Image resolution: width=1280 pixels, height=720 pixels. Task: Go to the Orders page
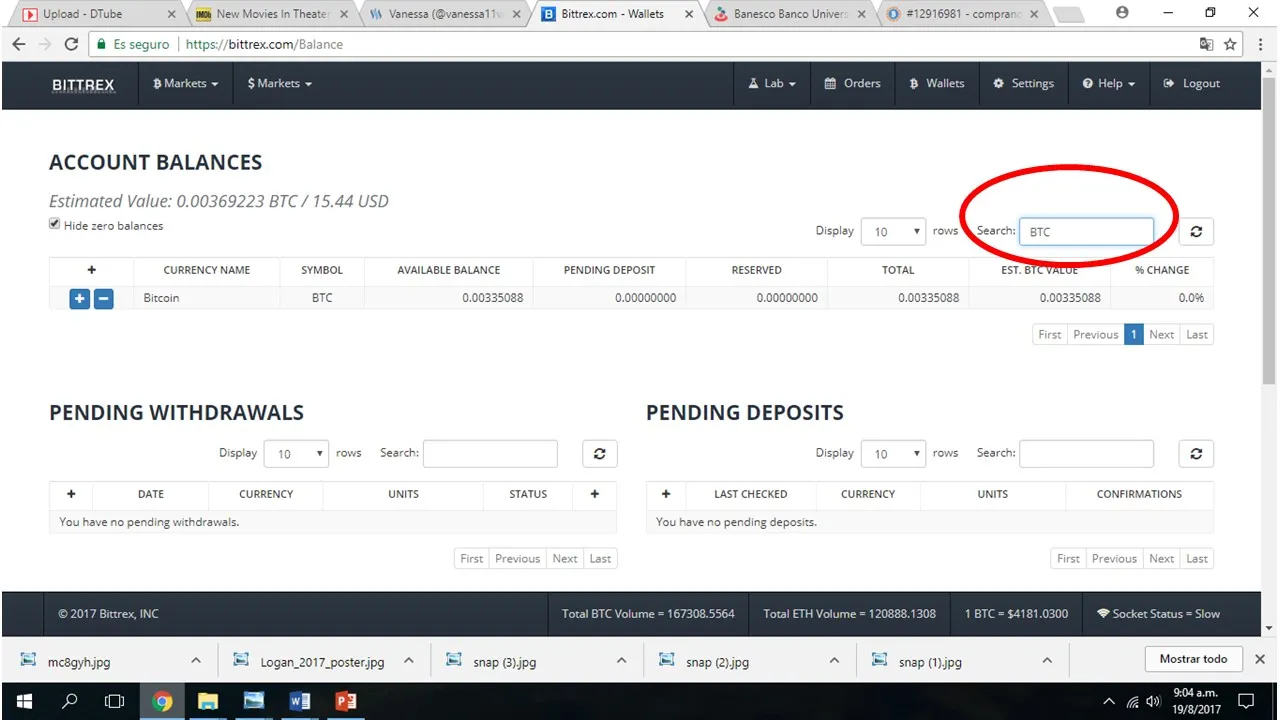[x=852, y=84]
